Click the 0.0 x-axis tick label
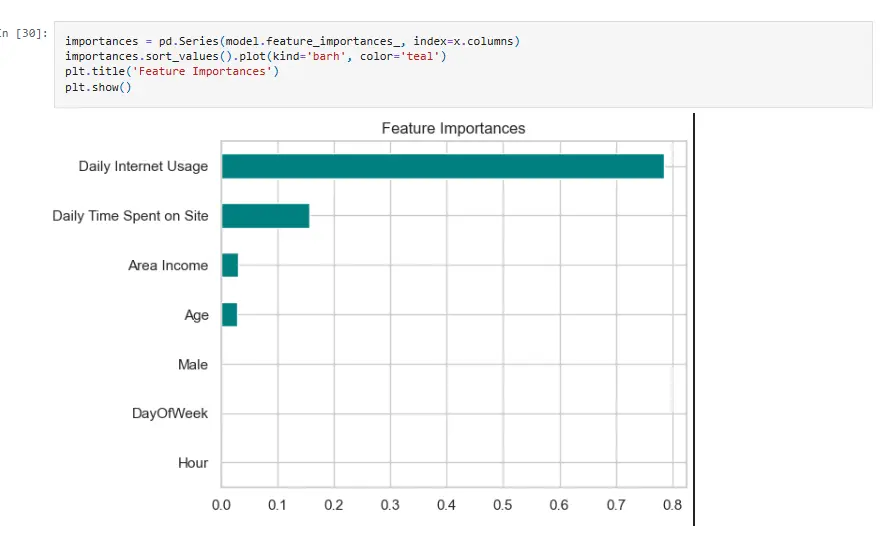Viewport: 891px width, 533px height. coord(222,506)
